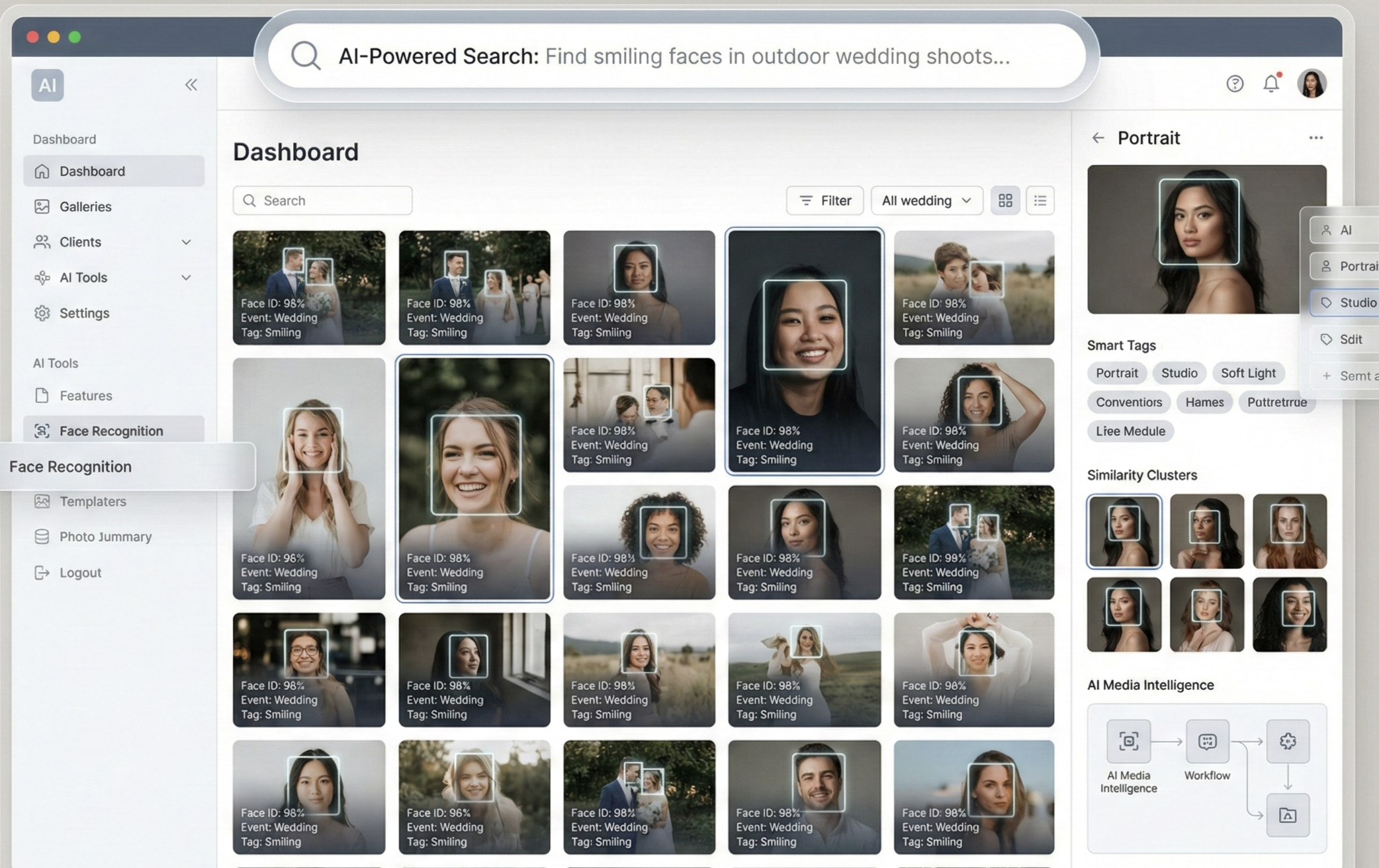Open the notifications bell
Screen dimensions: 1379x868
pos(1271,83)
